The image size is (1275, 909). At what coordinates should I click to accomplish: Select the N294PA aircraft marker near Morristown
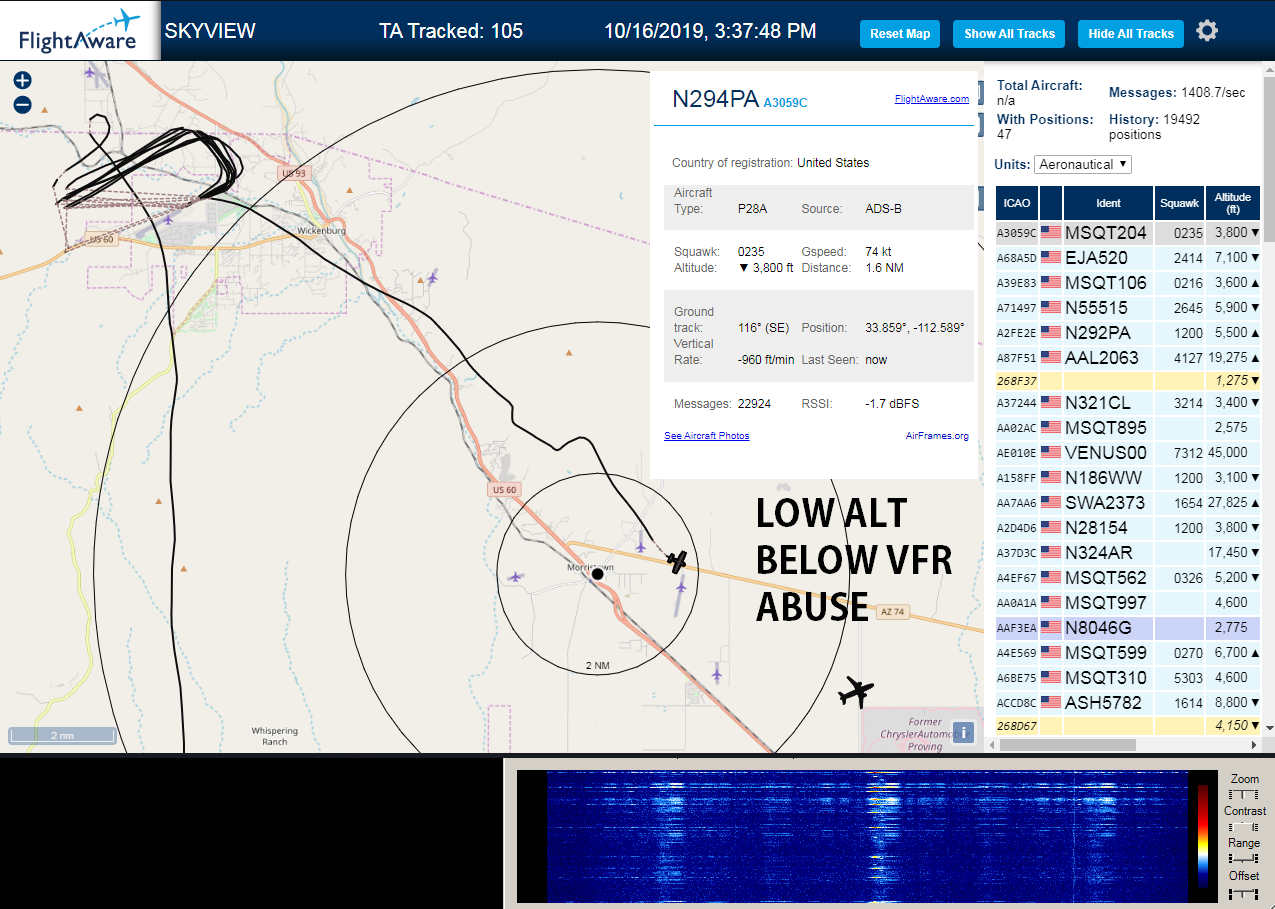(678, 561)
